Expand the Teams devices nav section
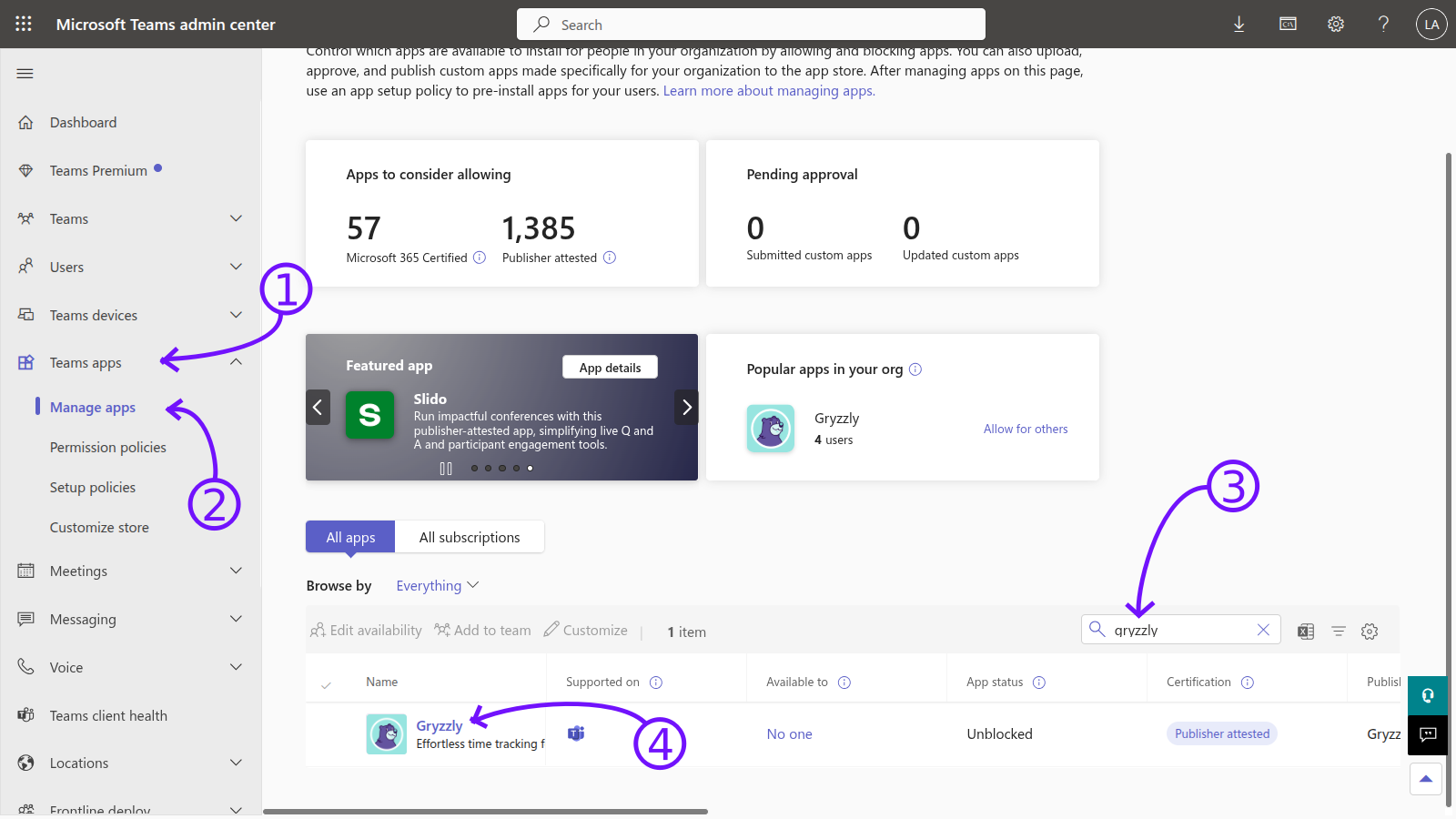This screenshot has width=1456, height=819. (237, 315)
